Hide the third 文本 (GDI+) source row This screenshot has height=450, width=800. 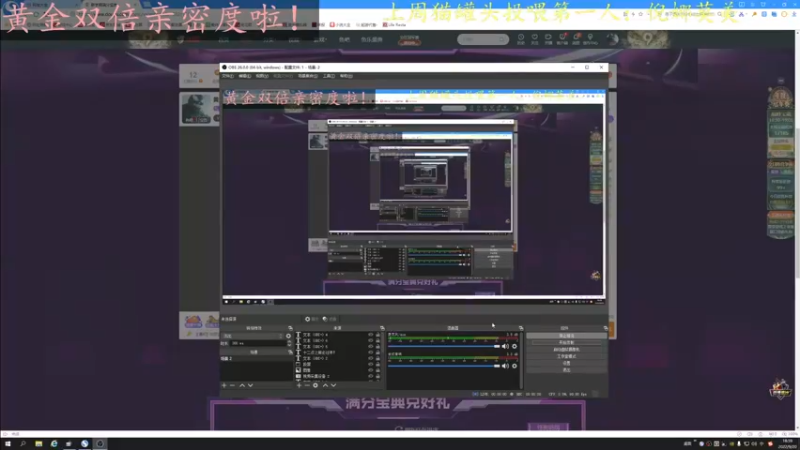370,346
